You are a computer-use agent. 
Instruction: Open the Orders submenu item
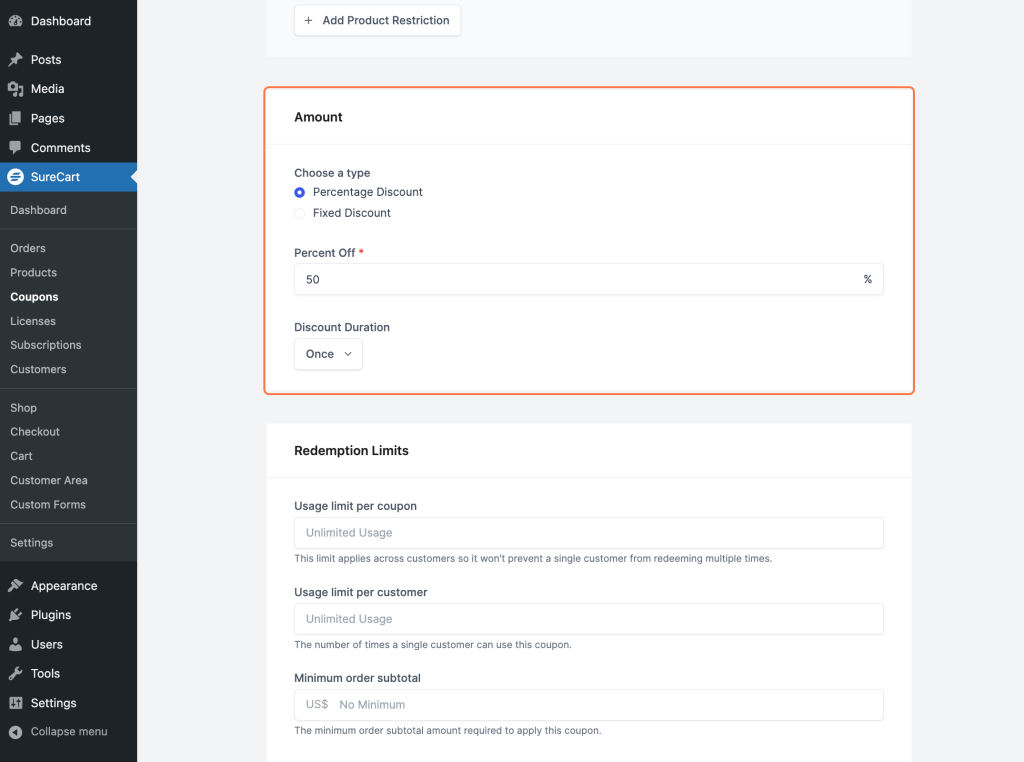pos(28,248)
